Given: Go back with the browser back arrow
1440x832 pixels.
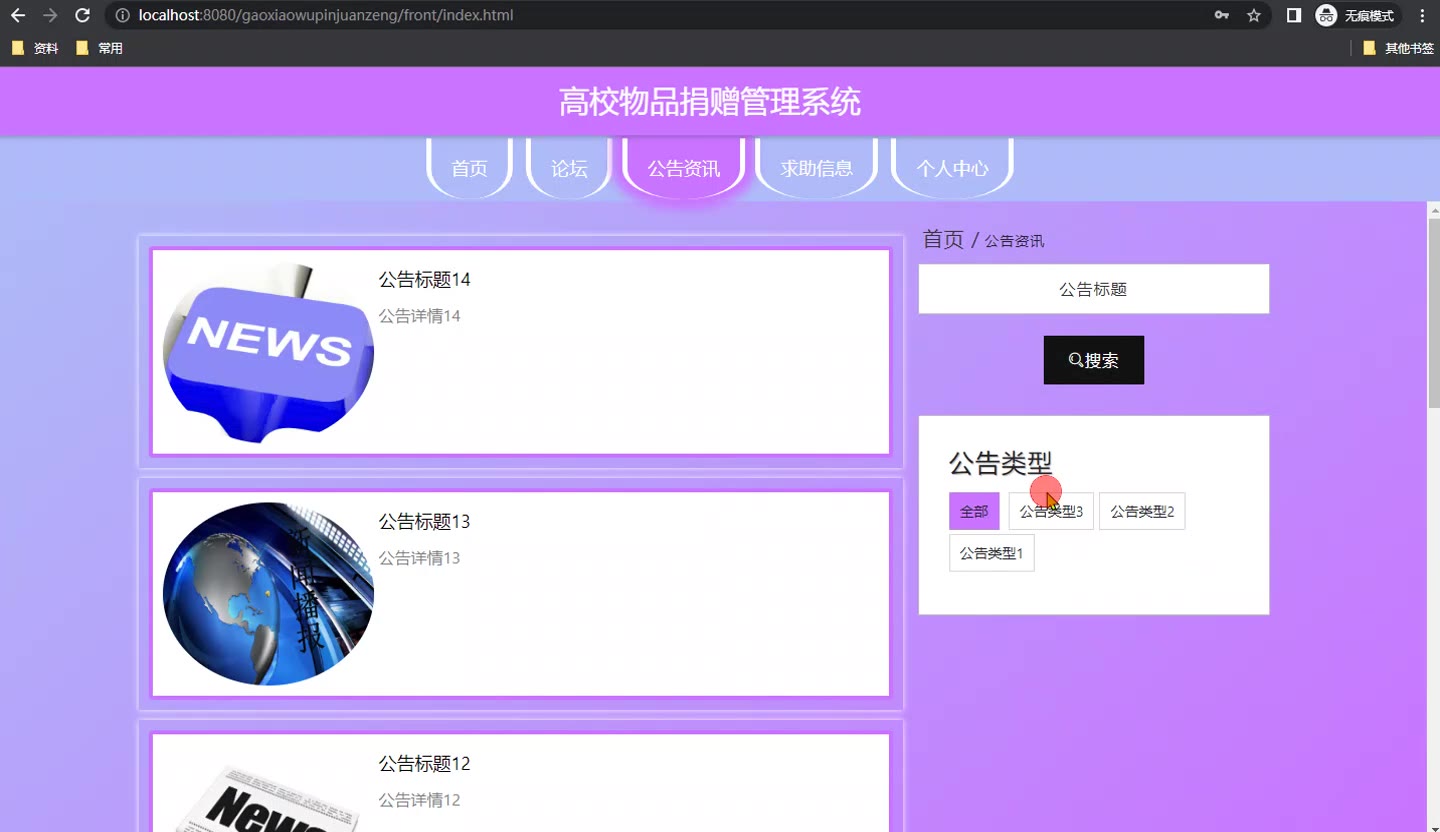Looking at the screenshot, I should point(17,15).
